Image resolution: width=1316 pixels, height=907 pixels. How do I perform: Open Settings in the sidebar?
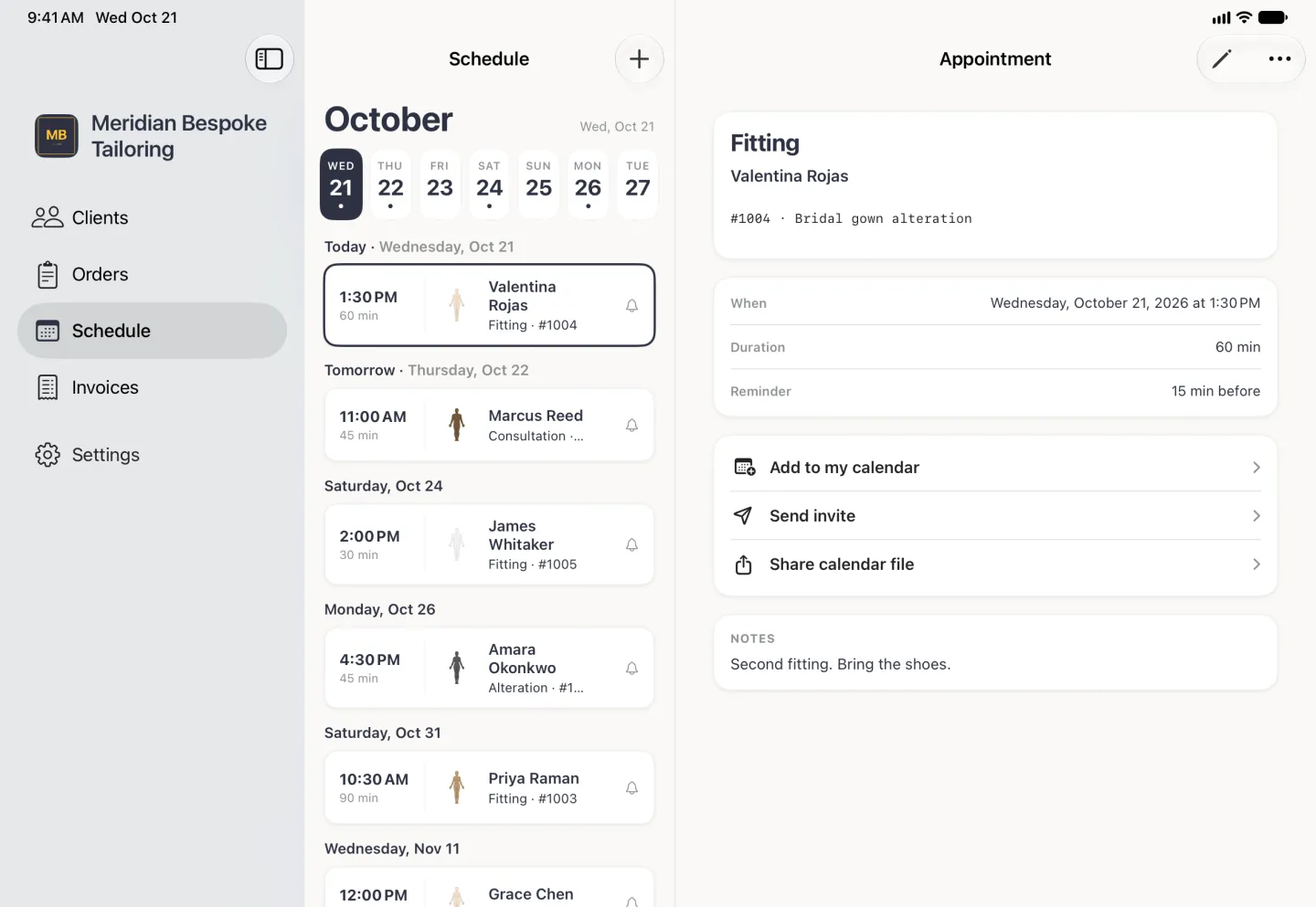click(152, 455)
